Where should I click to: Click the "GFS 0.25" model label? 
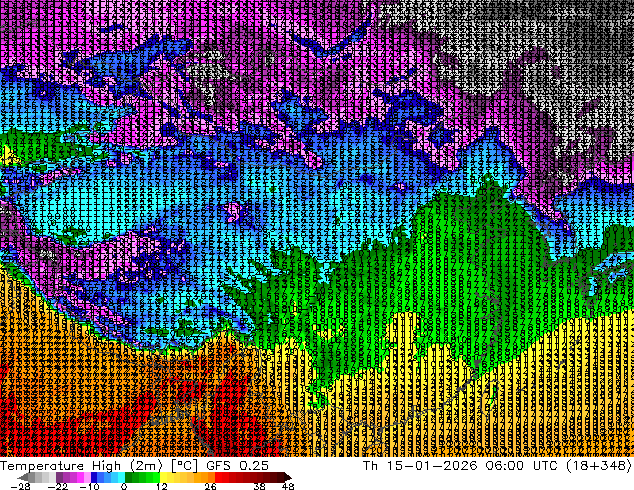click(231, 465)
